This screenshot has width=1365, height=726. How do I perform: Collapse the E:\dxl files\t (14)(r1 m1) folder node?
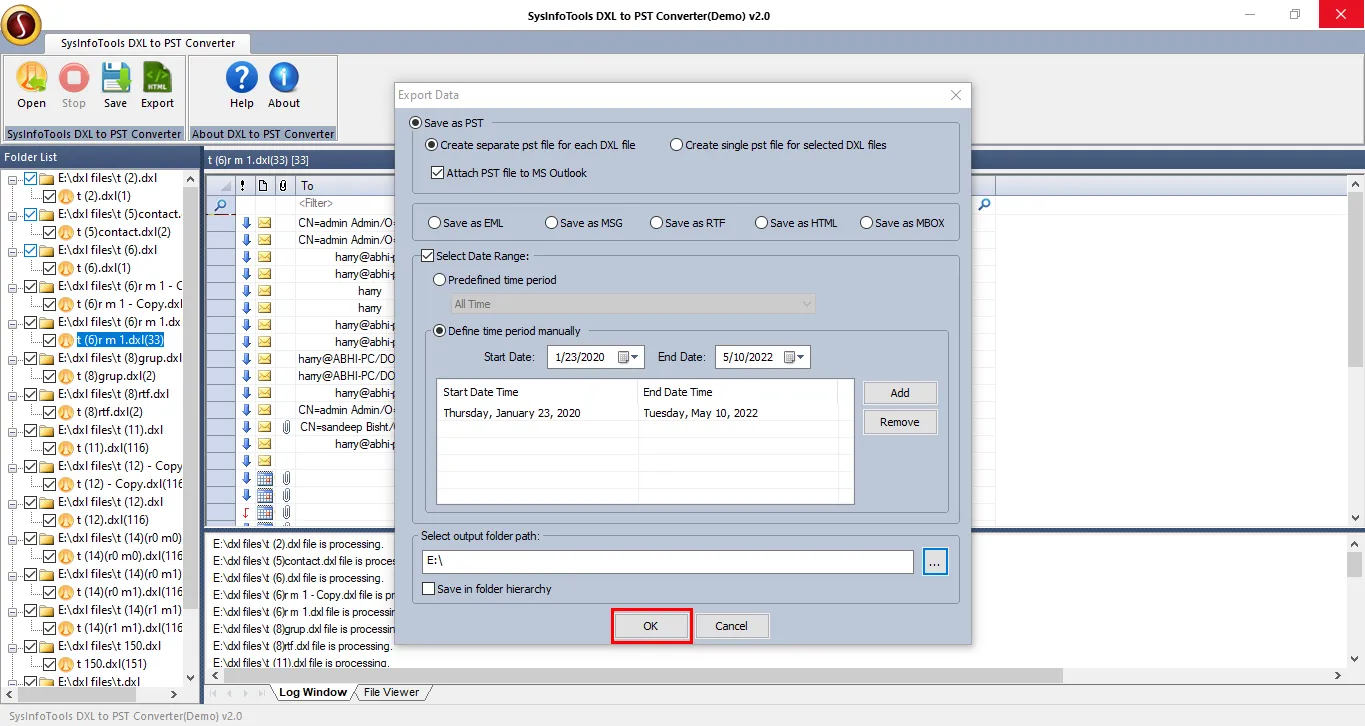click(13, 610)
